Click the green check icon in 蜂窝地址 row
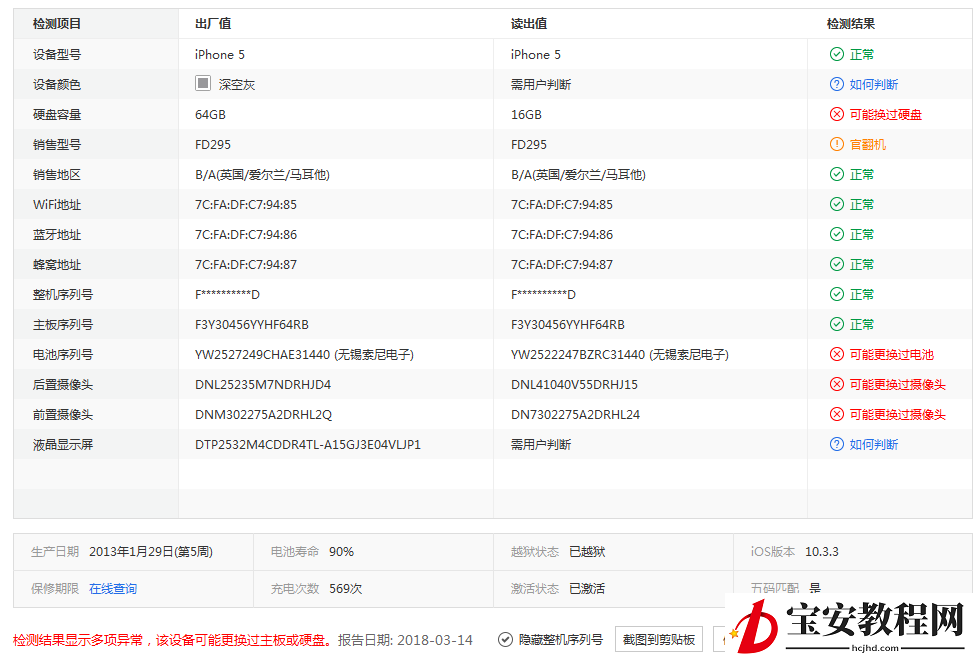This screenshot has width=975, height=660. pos(836,264)
